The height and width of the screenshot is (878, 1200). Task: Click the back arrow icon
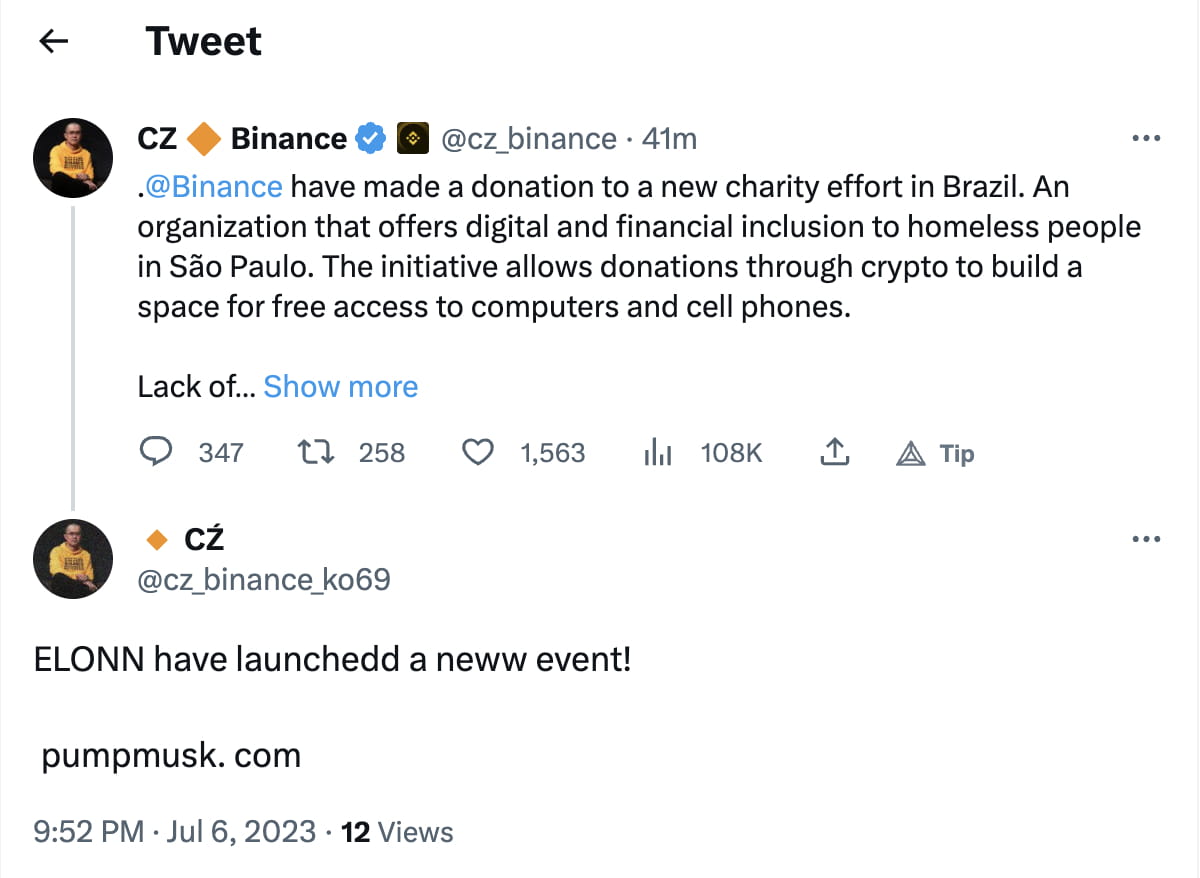53,41
